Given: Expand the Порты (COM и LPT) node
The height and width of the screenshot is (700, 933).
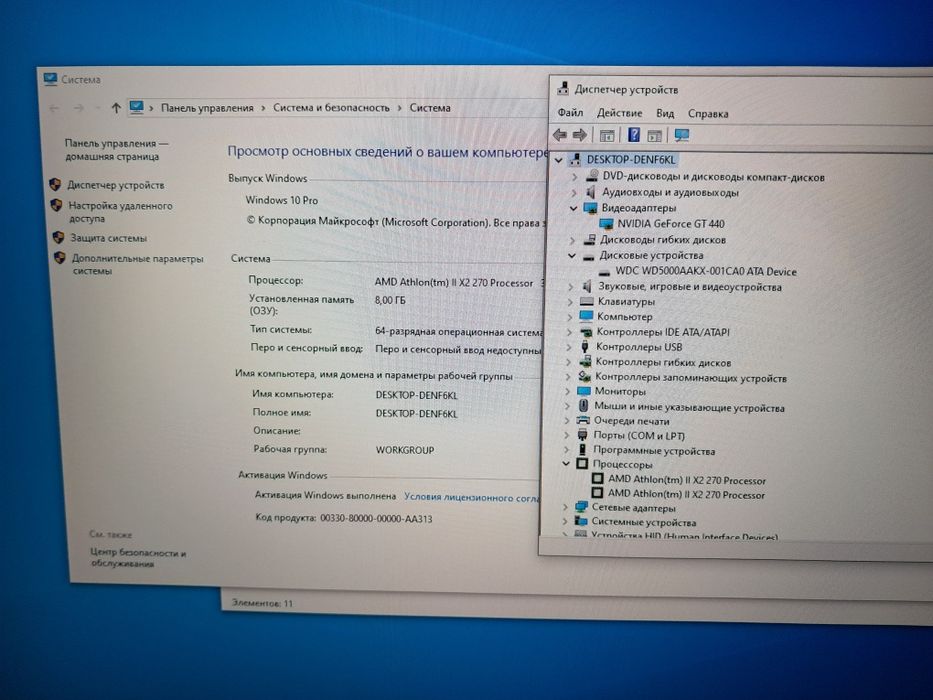Looking at the screenshot, I should pyautogui.click(x=566, y=435).
